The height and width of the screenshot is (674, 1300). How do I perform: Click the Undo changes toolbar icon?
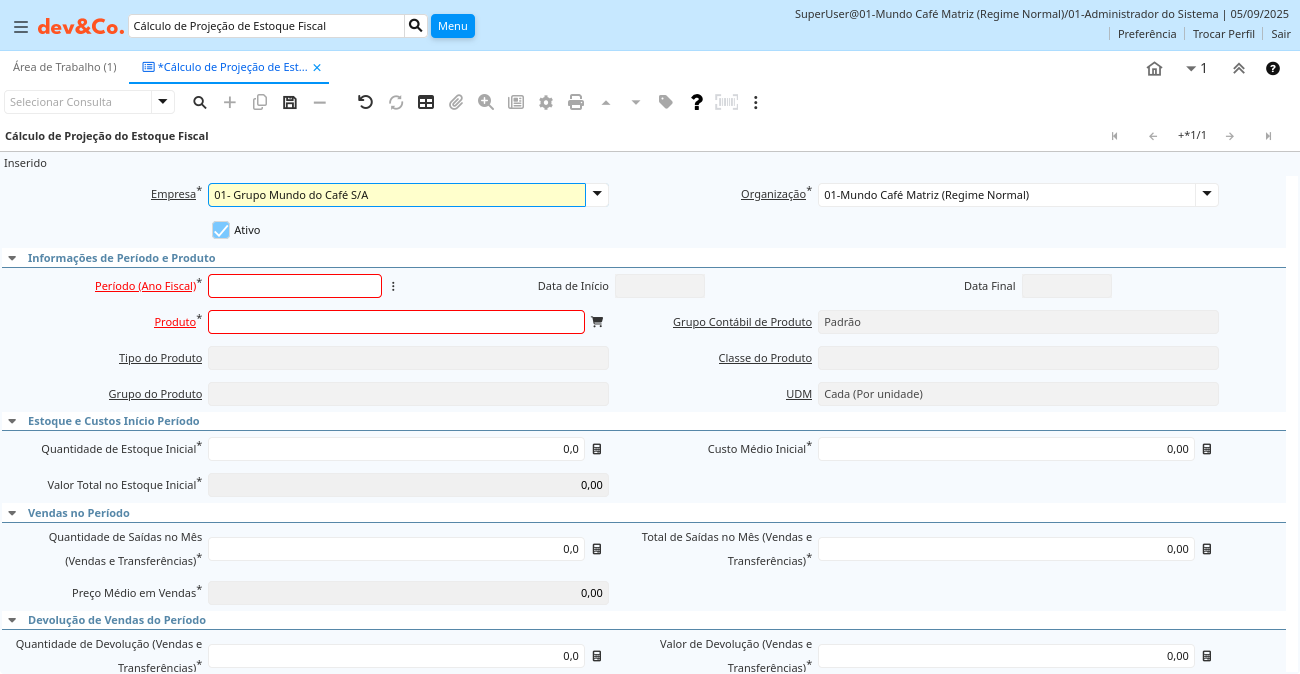pos(365,102)
